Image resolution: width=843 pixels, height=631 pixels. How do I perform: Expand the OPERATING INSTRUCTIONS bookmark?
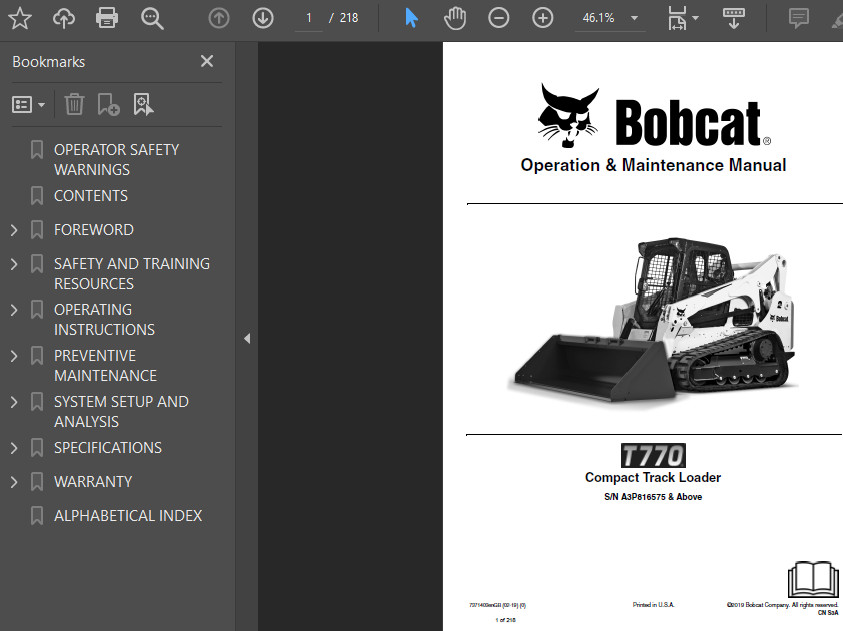(x=15, y=310)
